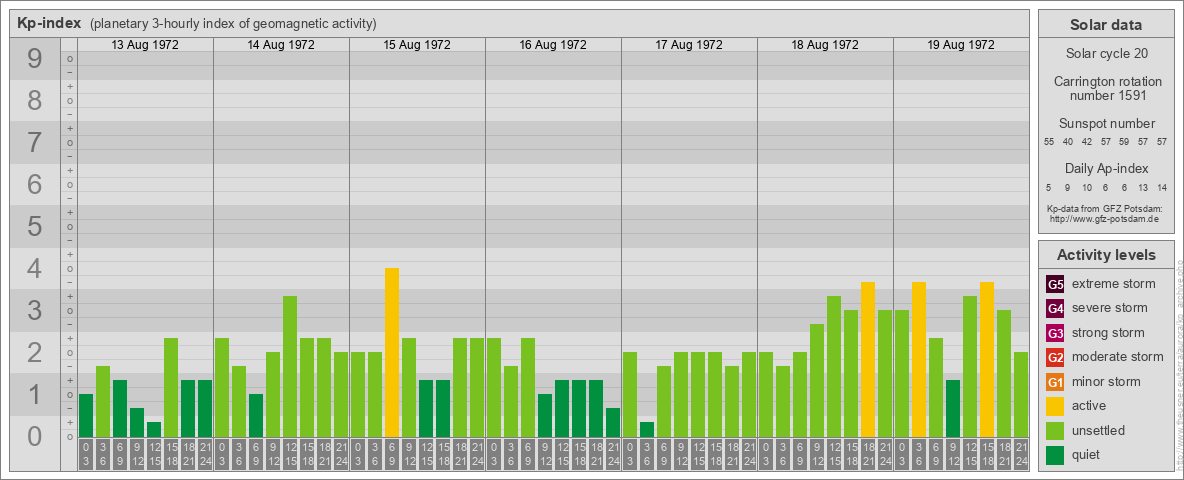The height and width of the screenshot is (480, 1184).
Task: Click the tall green bar on 14 Aug at 12-15
Action: coord(290,366)
